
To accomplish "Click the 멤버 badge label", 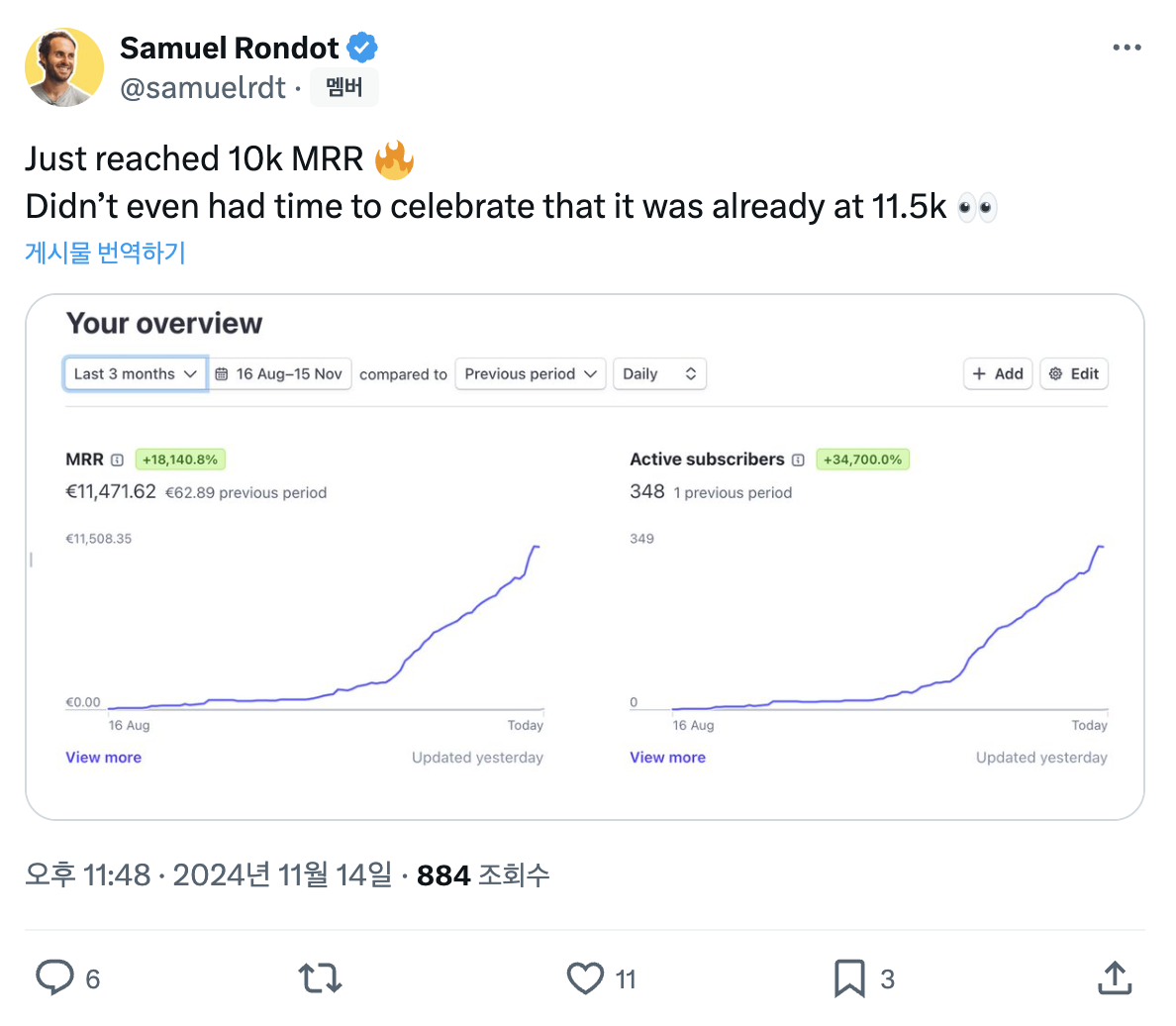I will (343, 87).
